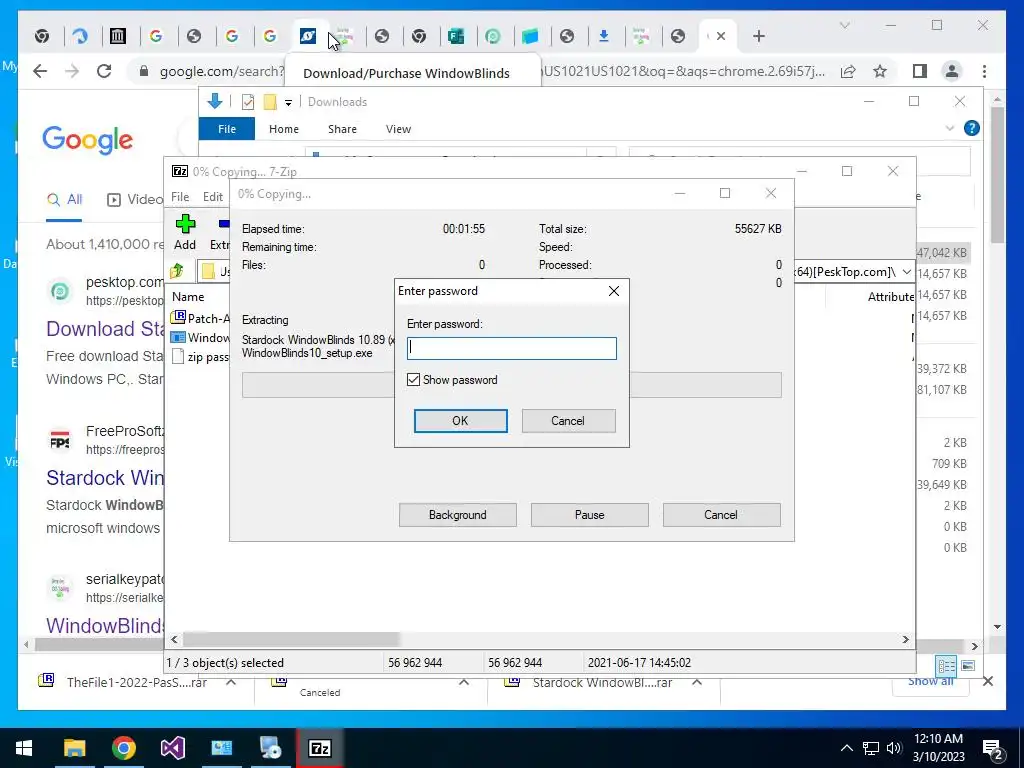
Task: Cancel the copying operation
Action: pyautogui.click(x=721, y=515)
